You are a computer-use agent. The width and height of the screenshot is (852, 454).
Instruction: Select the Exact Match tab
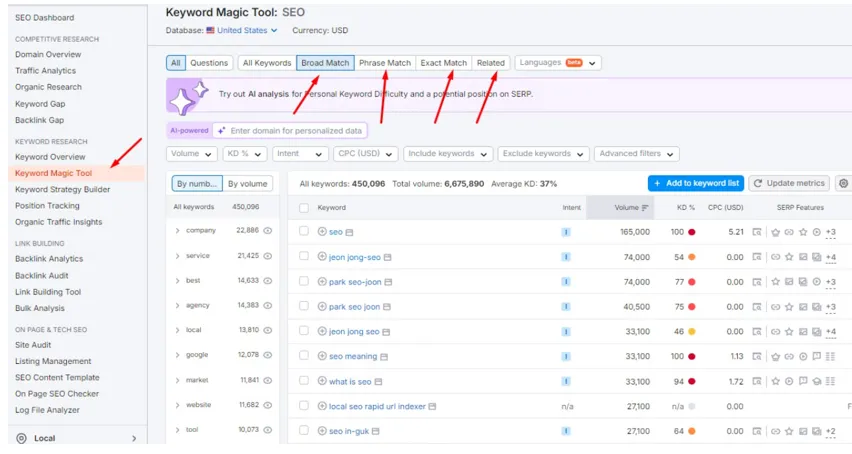443,63
